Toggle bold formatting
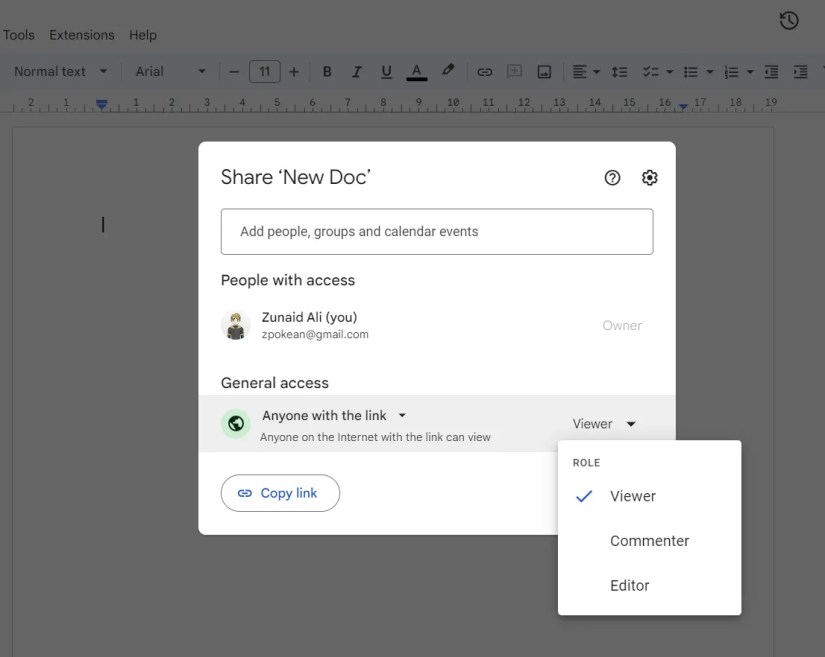825x657 pixels. pyautogui.click(x=326, y=71)
